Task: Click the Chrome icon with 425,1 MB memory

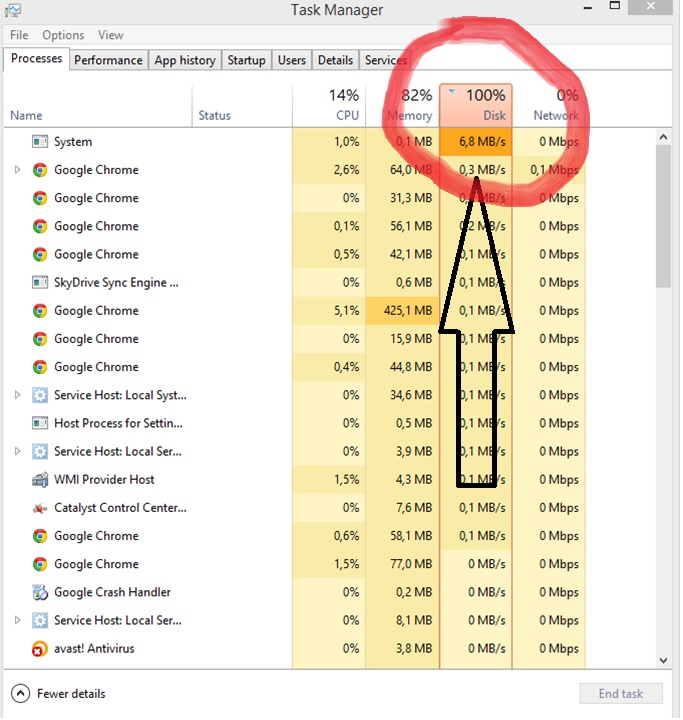Action: (x=40, y=311)
